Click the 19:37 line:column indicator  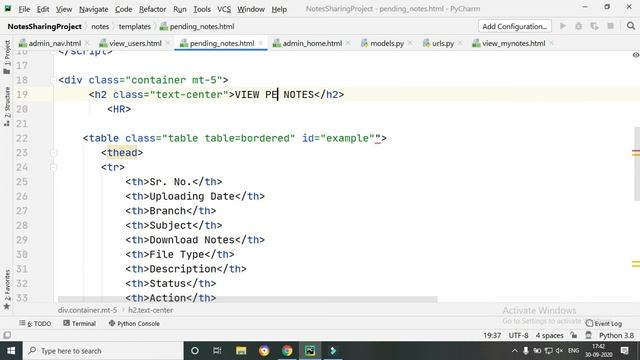click(x=492, y=336)
